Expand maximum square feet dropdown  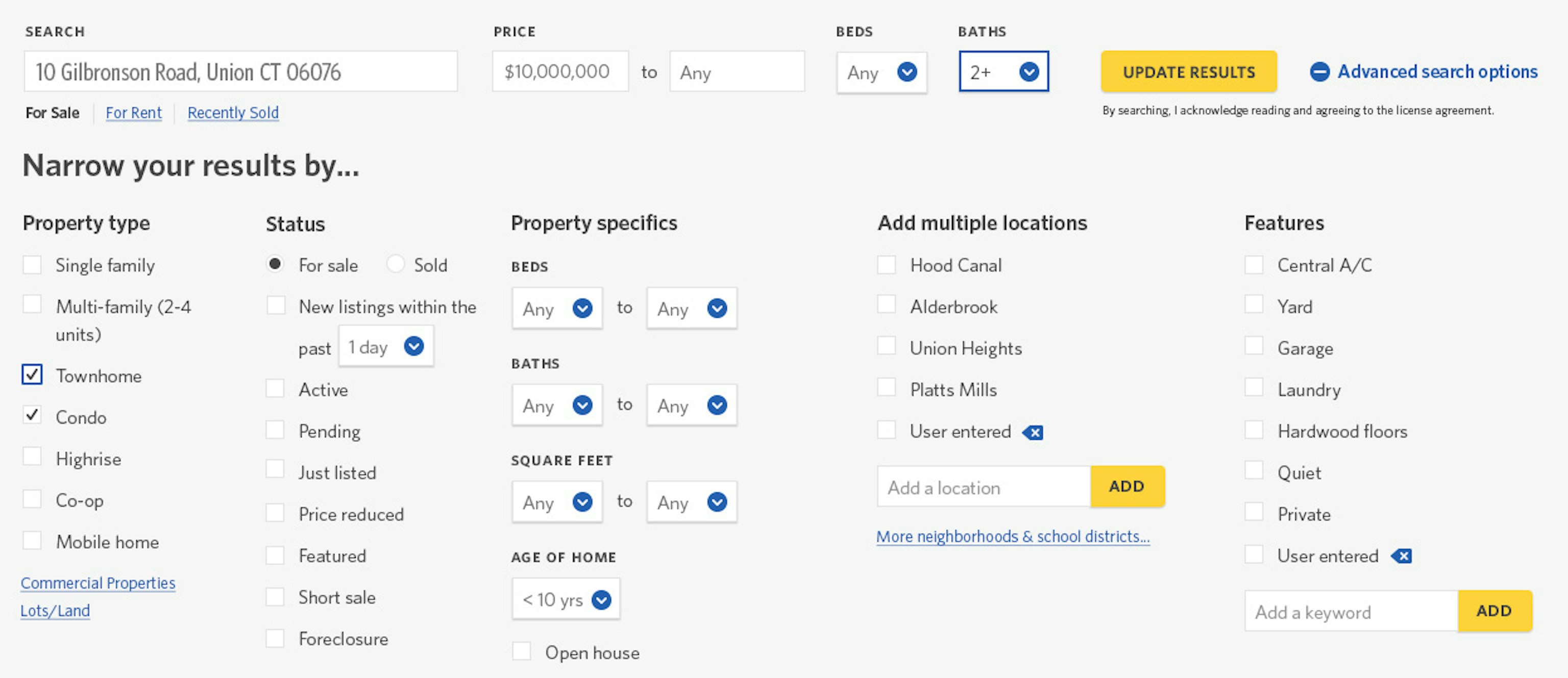pos(717,502)
